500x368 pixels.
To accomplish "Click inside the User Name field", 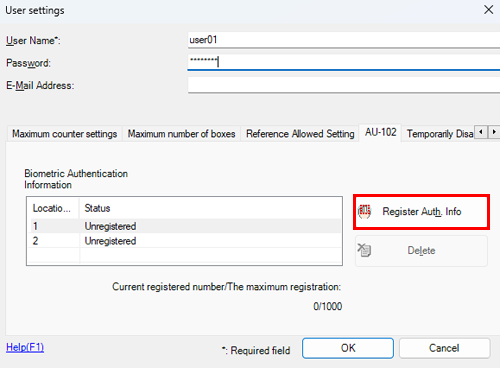I will (344, 40).
